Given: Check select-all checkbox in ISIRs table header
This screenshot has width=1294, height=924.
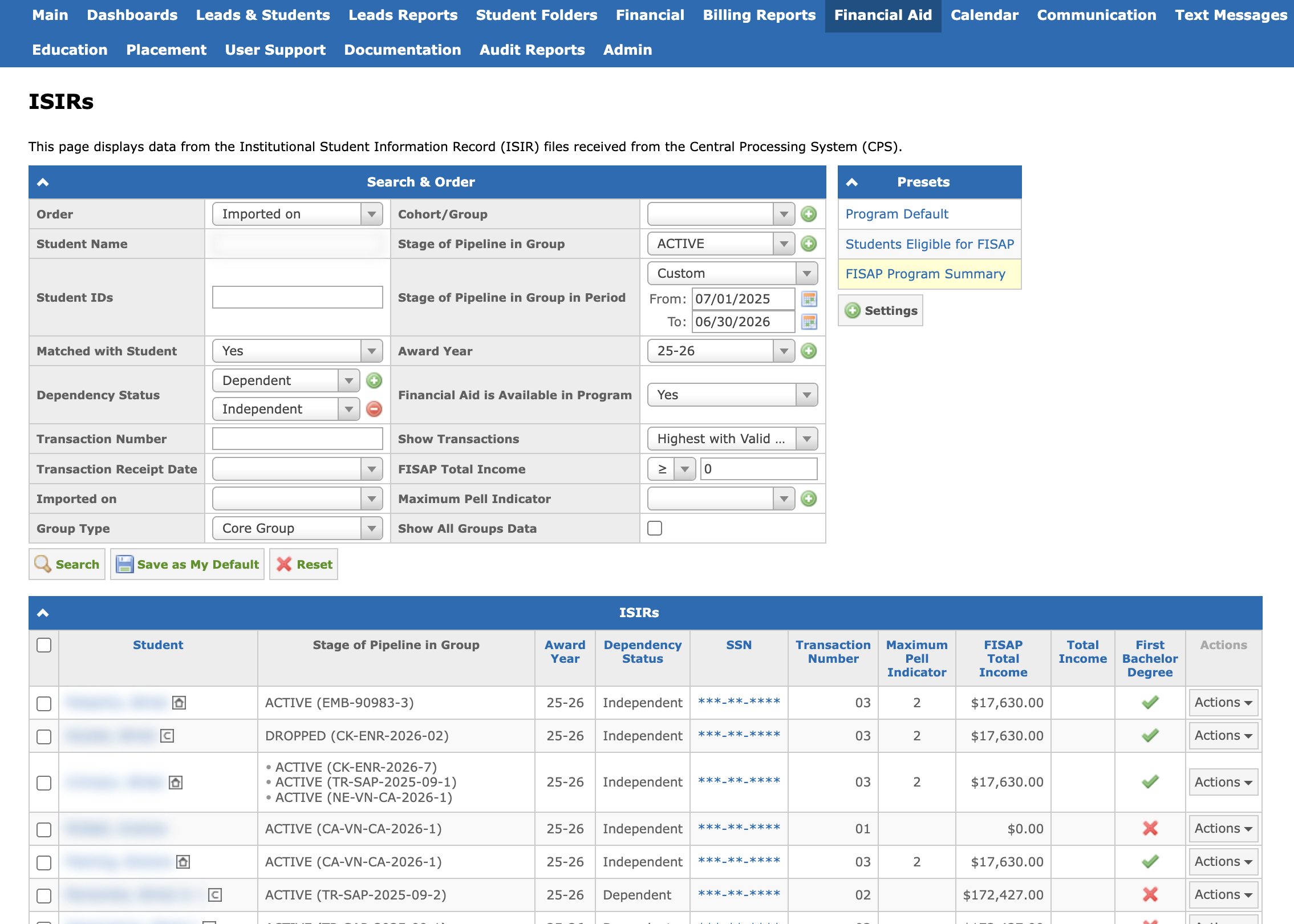Looking at the screenshot, I should click(44, 645).
